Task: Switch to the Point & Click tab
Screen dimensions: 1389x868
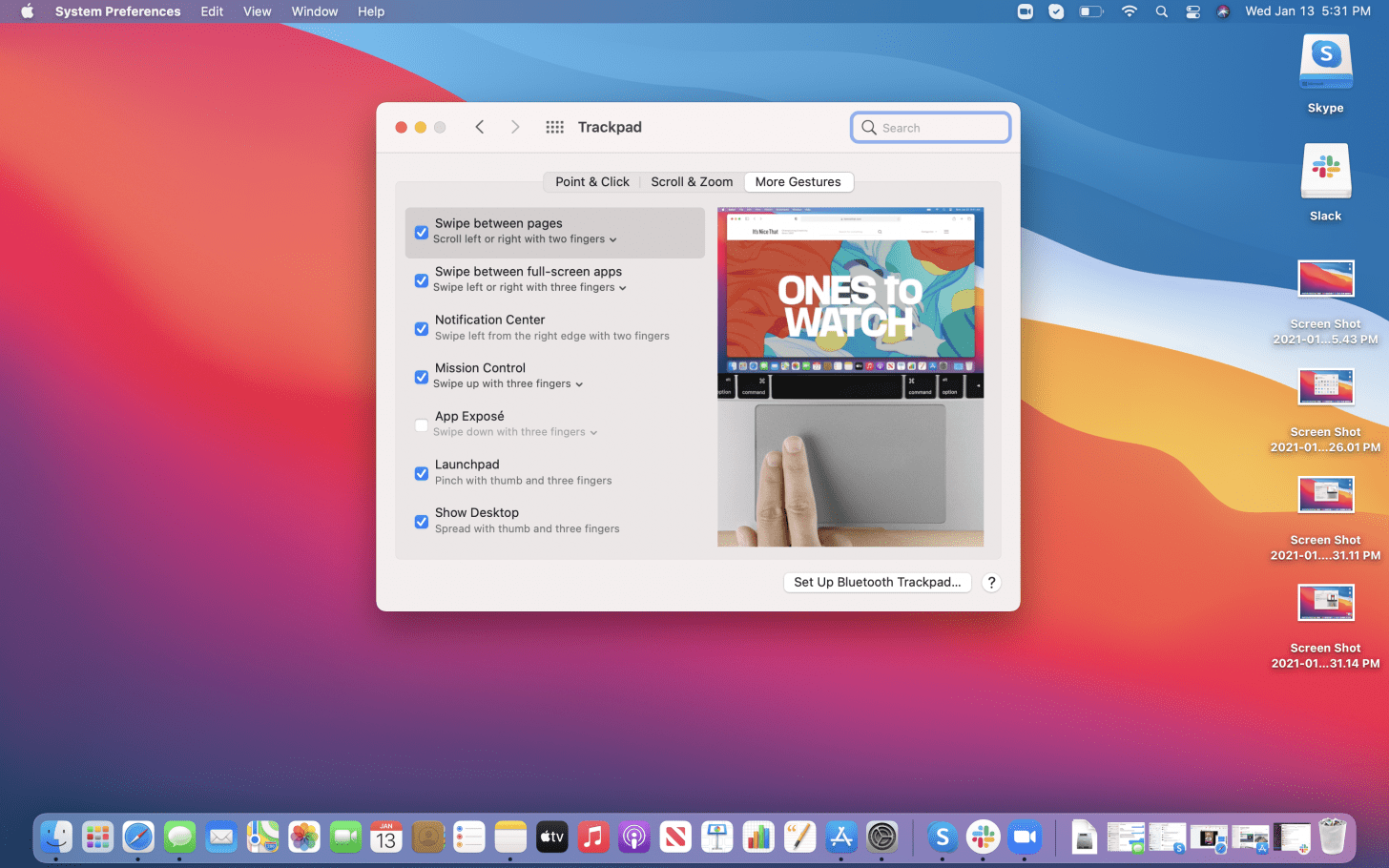Action: pyautogui.click(x=591, y=182)
